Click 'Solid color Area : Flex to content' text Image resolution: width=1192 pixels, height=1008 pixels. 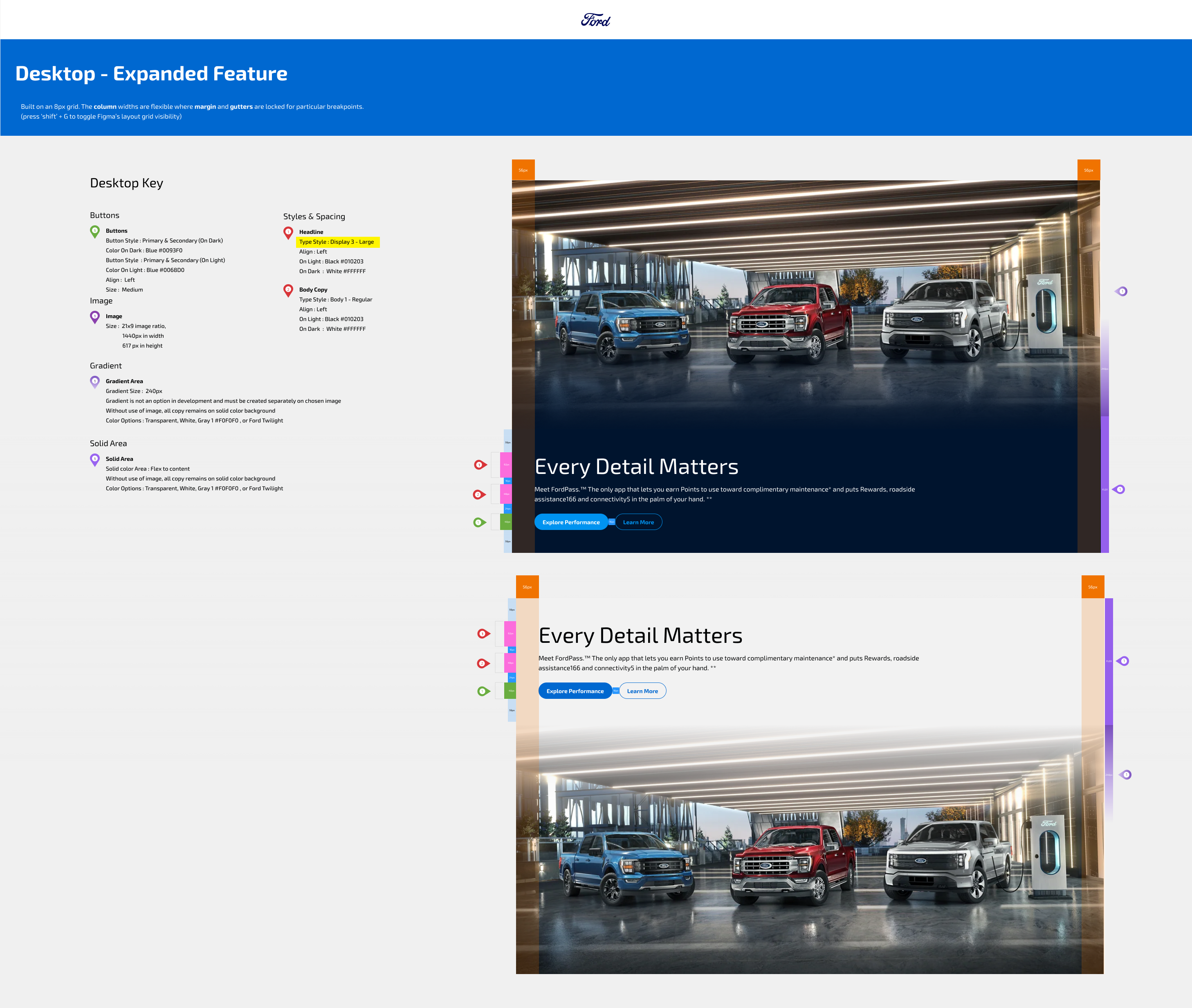pos(148,469)
